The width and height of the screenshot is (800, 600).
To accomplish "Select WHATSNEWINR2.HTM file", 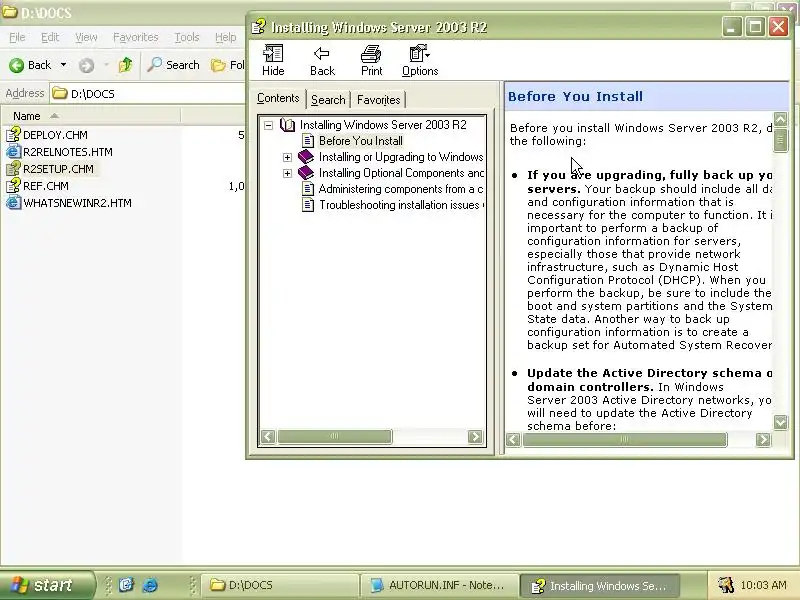I will click(x=69, y=203).
